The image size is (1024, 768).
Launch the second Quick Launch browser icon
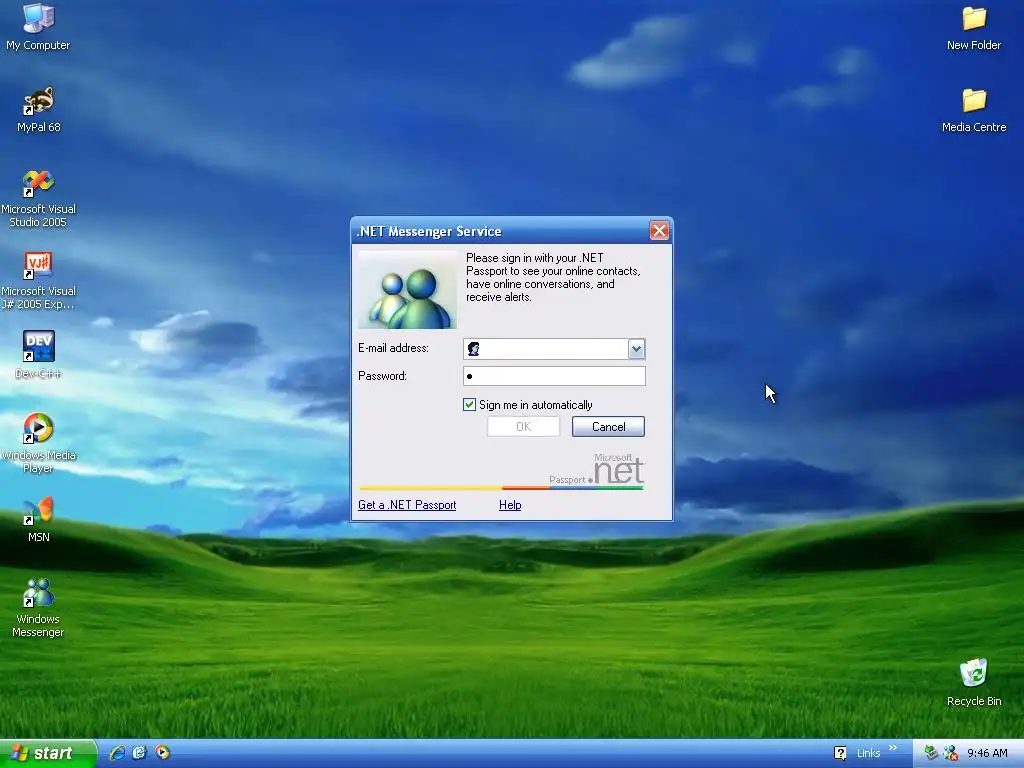(140, 753)
